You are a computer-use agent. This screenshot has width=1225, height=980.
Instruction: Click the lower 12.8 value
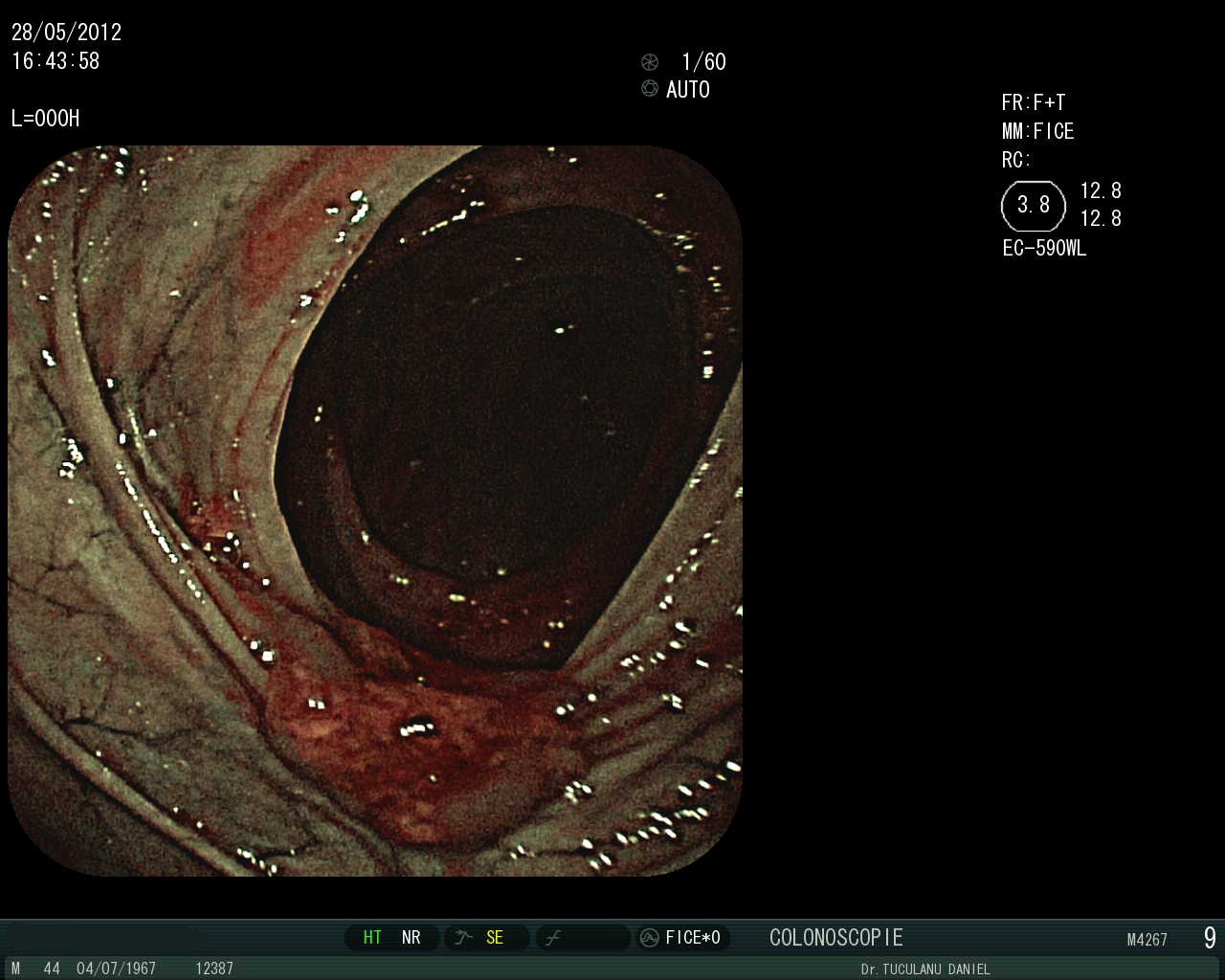click(1101, 219)
